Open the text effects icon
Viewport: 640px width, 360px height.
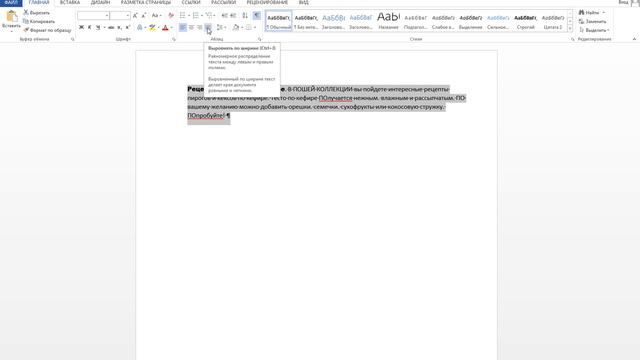[140, 27]
